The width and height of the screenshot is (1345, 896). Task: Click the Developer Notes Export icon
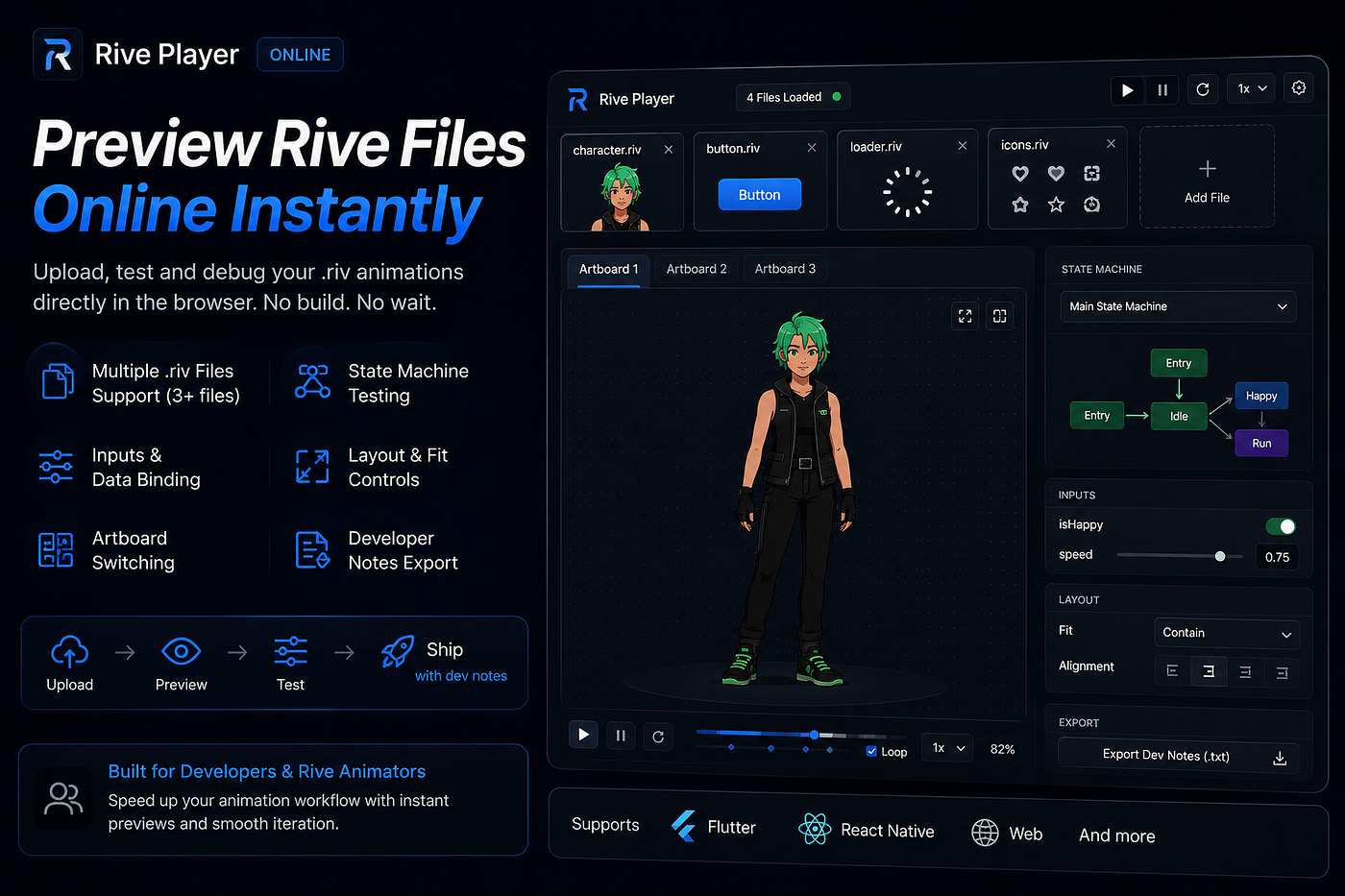tap(312, 550)
